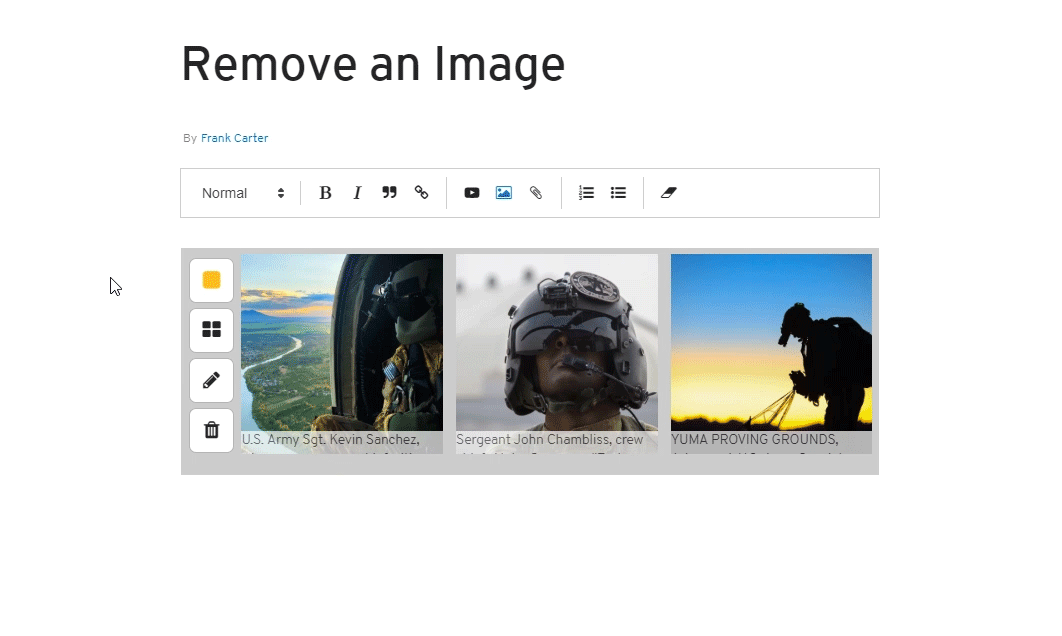The width and height of the screenshot is (1062, 636).
Task: Delete the gallery with the trash icon
Action: (211, 430)
